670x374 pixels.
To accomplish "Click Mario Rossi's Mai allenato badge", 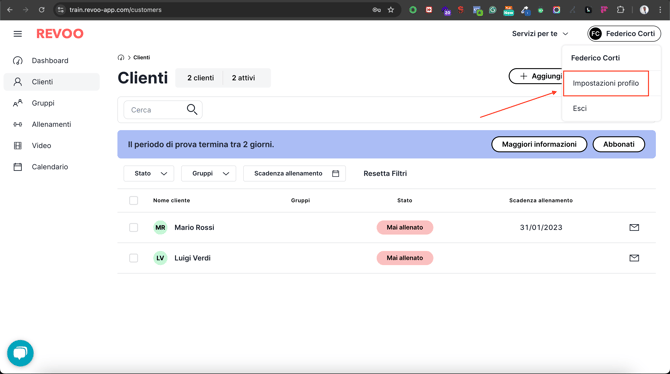I will [405, 227].
